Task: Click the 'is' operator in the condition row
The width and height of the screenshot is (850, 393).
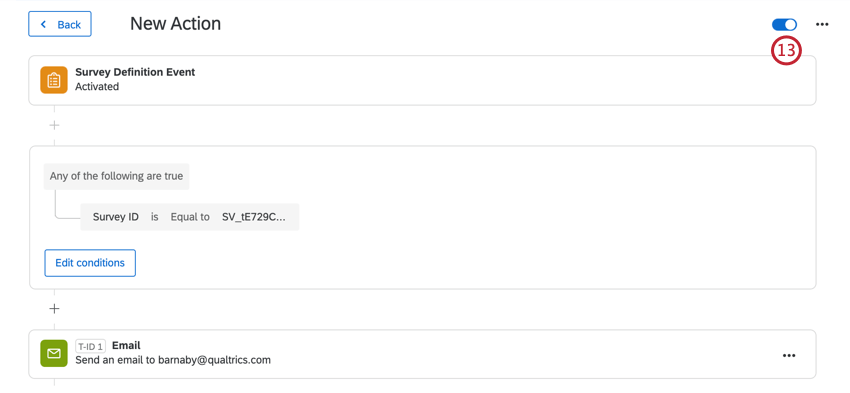Action: point(154,217)
